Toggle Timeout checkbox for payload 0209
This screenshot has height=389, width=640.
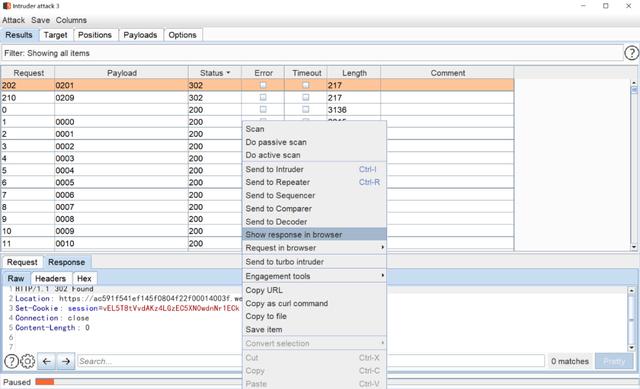(306, 97)
